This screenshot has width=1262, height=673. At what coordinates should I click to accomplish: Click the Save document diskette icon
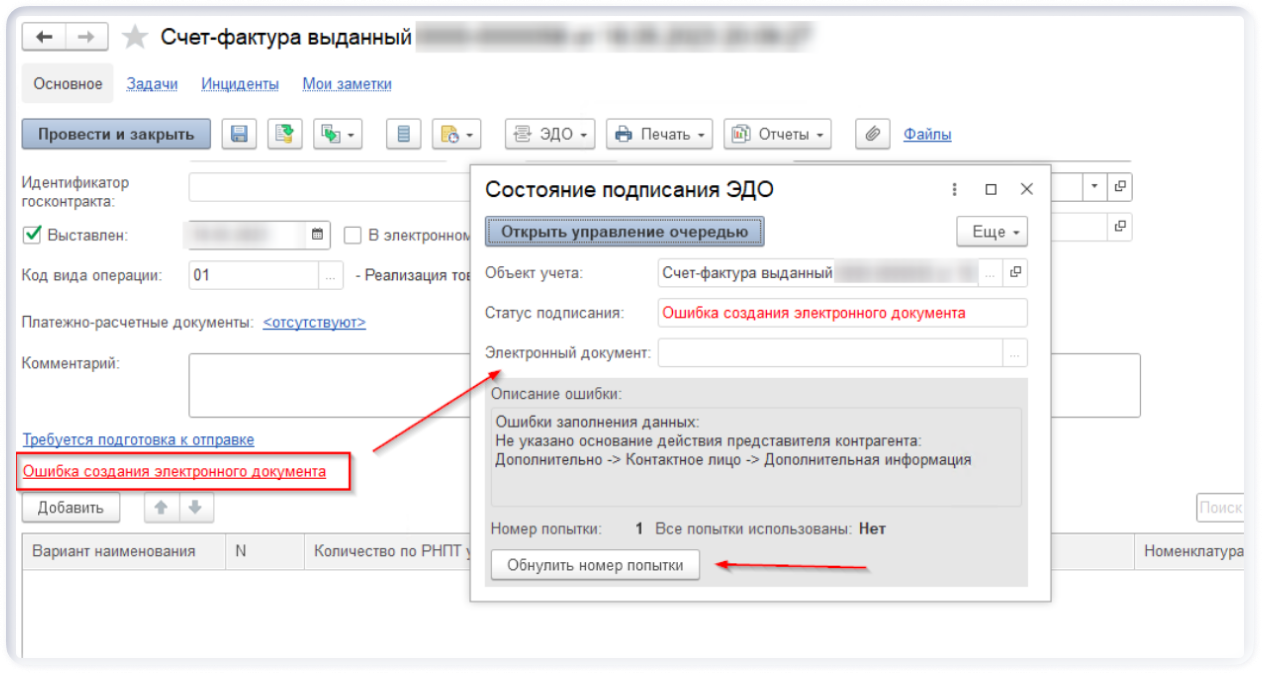[x=240, y=134]
